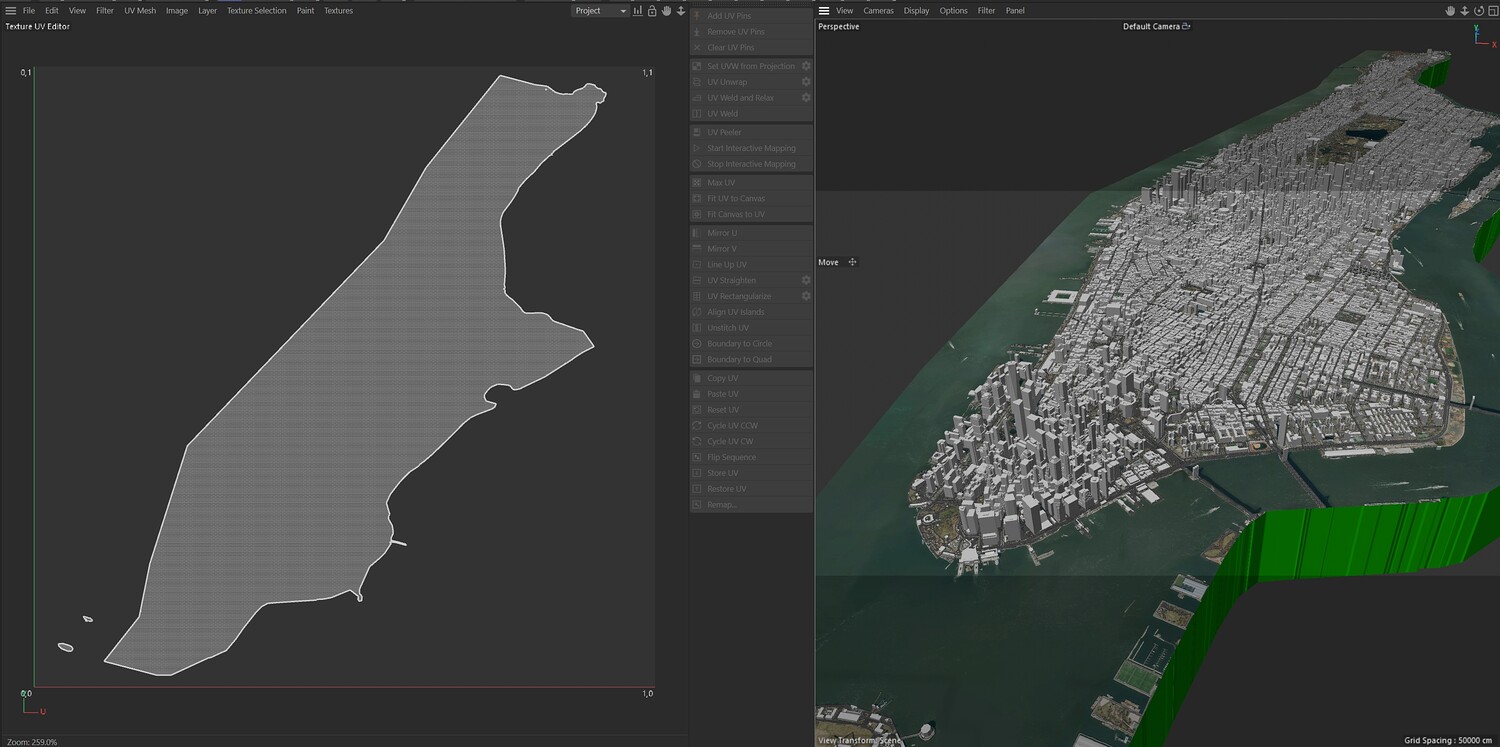Viewport: 1500px width, 747px height.
Task: Click Boundary to Circle command
Action: point(751,344)
